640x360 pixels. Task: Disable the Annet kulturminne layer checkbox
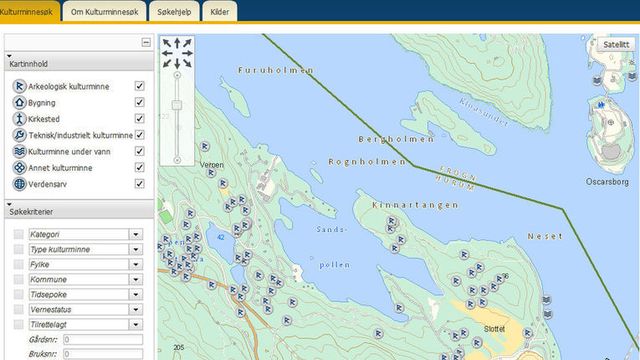click(140, 167)
